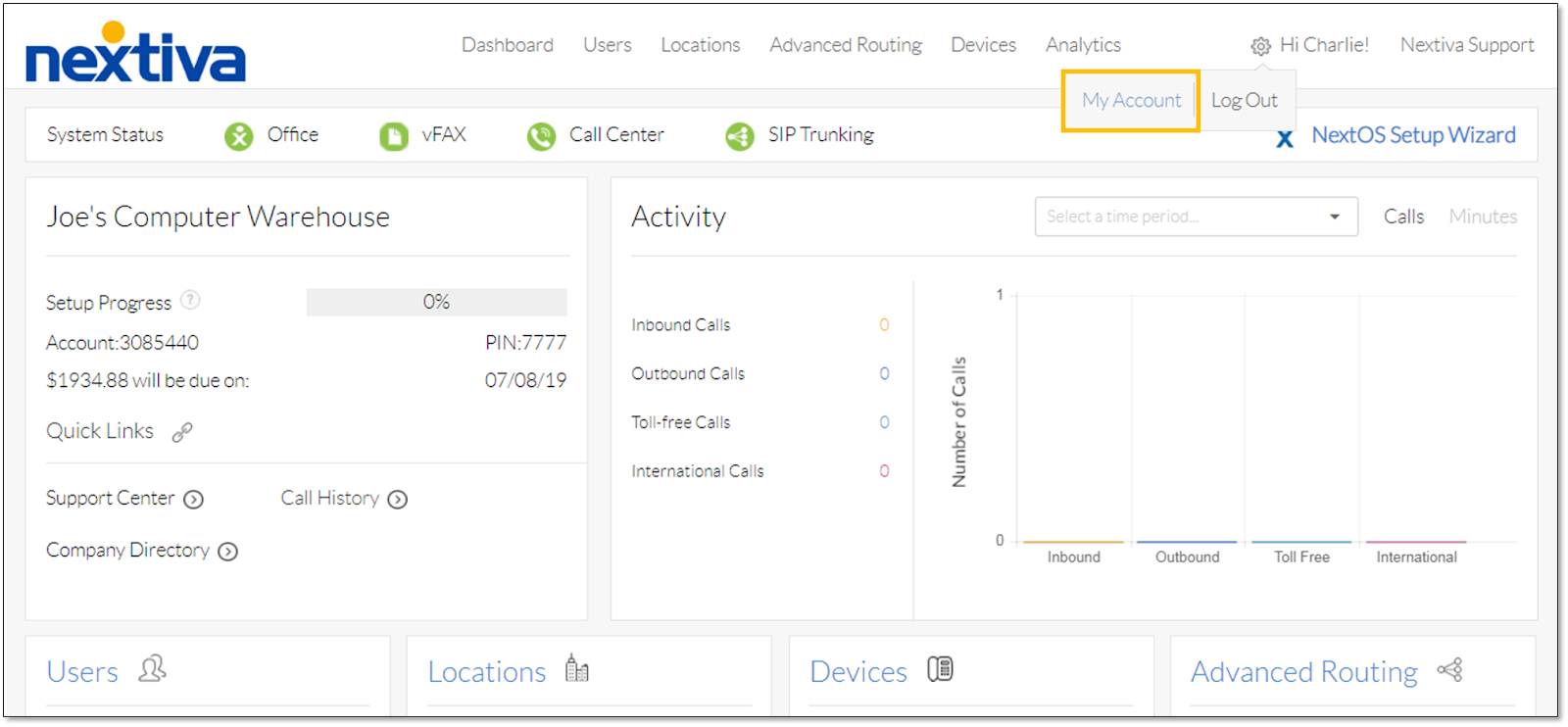
Task: Open the Users card heading
Action: click(82, 672)
